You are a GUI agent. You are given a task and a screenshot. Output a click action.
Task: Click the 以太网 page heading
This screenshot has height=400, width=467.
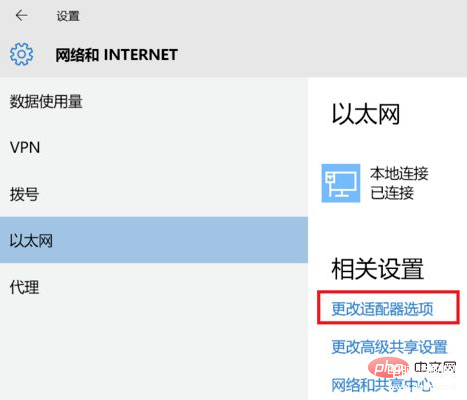pos(366,114)
